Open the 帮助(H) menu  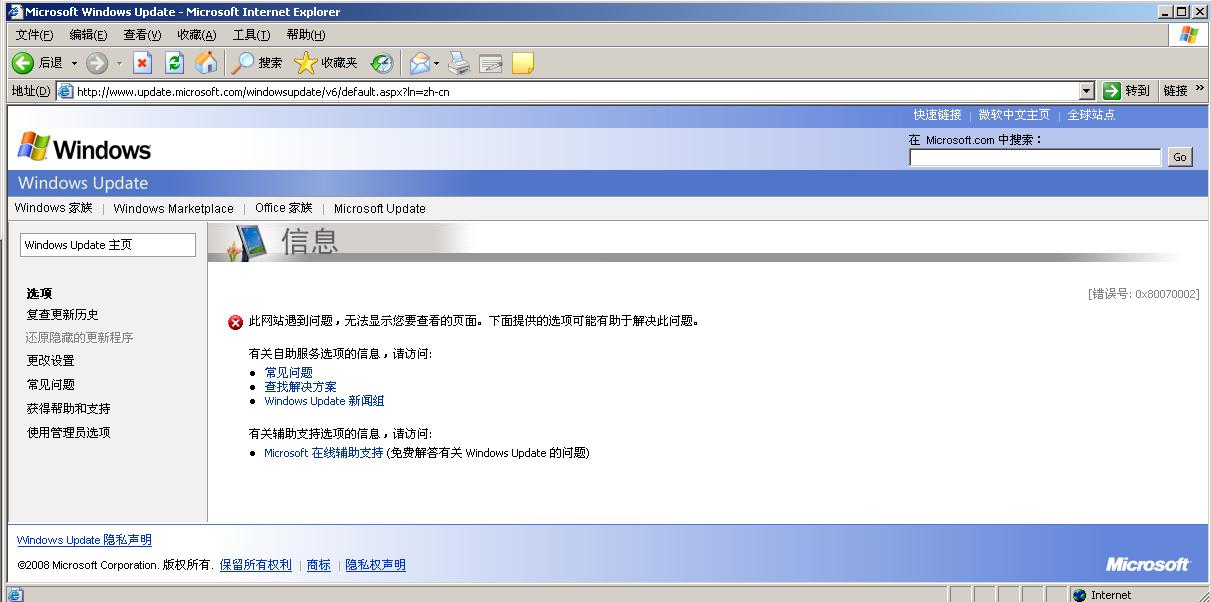[x=305, y=35]
